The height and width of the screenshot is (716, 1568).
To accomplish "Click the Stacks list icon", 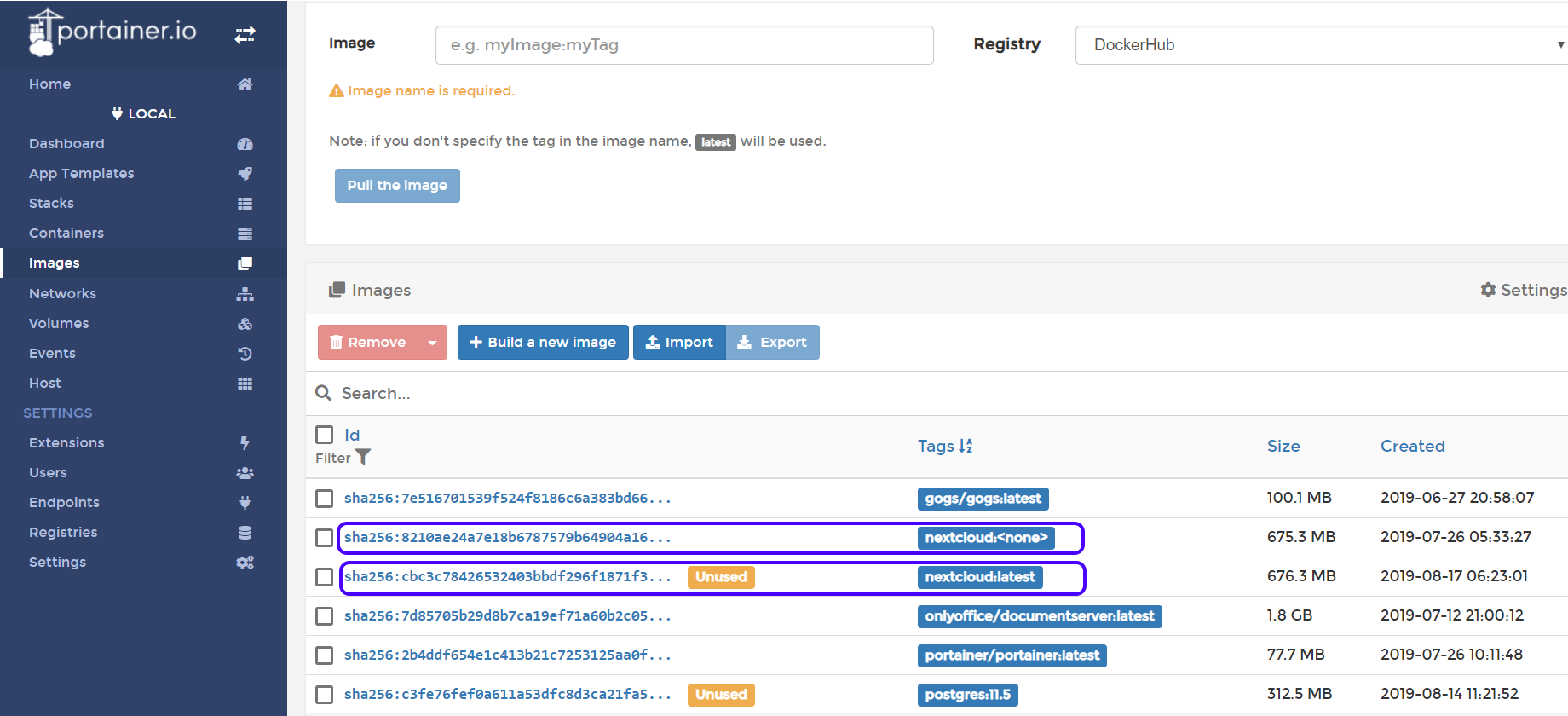I will tap(245, 204).
